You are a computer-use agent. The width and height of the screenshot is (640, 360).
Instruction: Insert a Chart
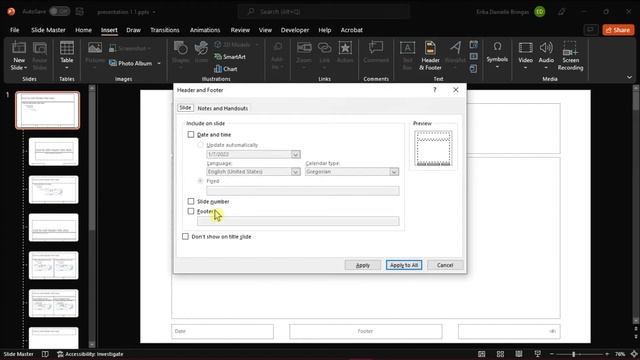tap(226, 69)
